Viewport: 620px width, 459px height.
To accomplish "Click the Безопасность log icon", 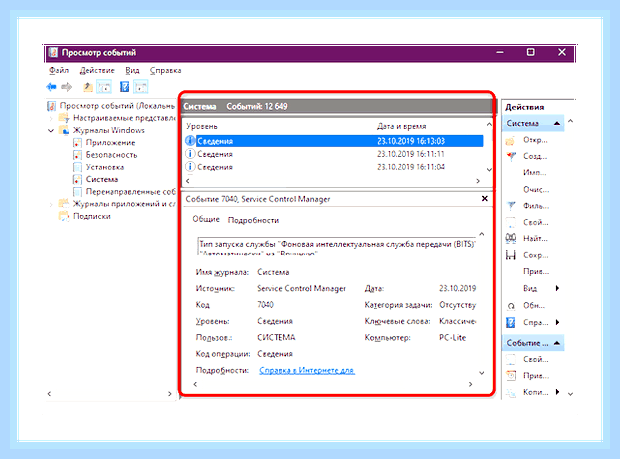I will click(78, 155).
